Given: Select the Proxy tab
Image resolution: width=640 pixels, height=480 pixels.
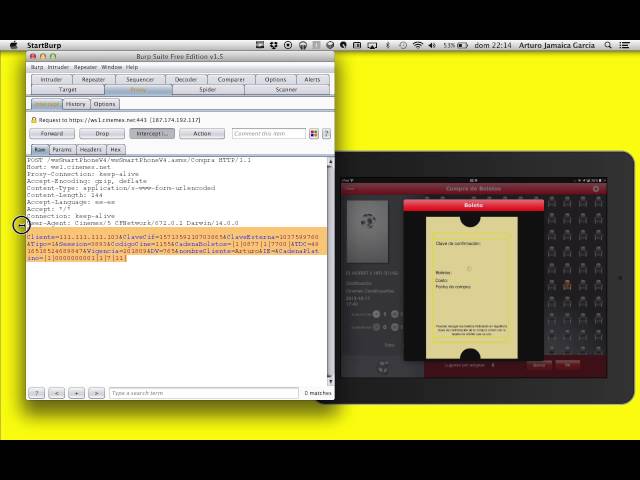Looking at the screenshot, I should tap(138, 90).
